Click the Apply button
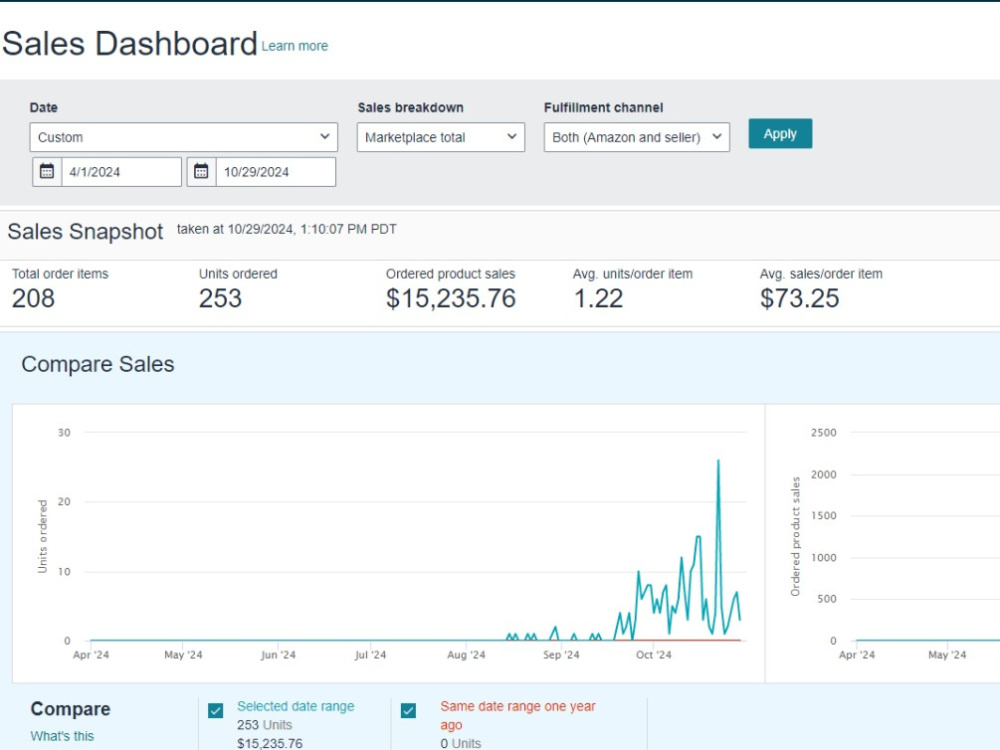 click(x=780, y=134)
